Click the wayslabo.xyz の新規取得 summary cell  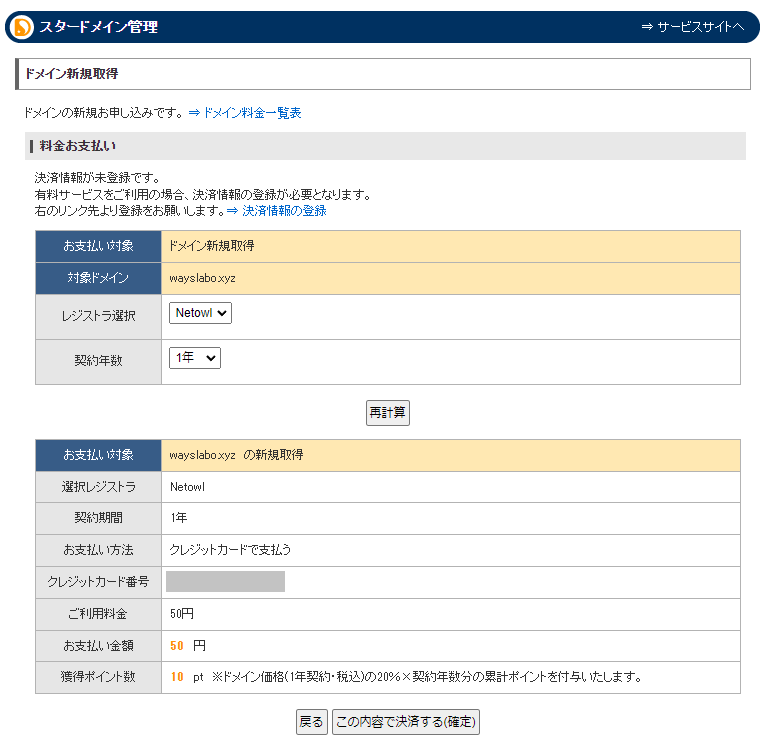[450, 456]
